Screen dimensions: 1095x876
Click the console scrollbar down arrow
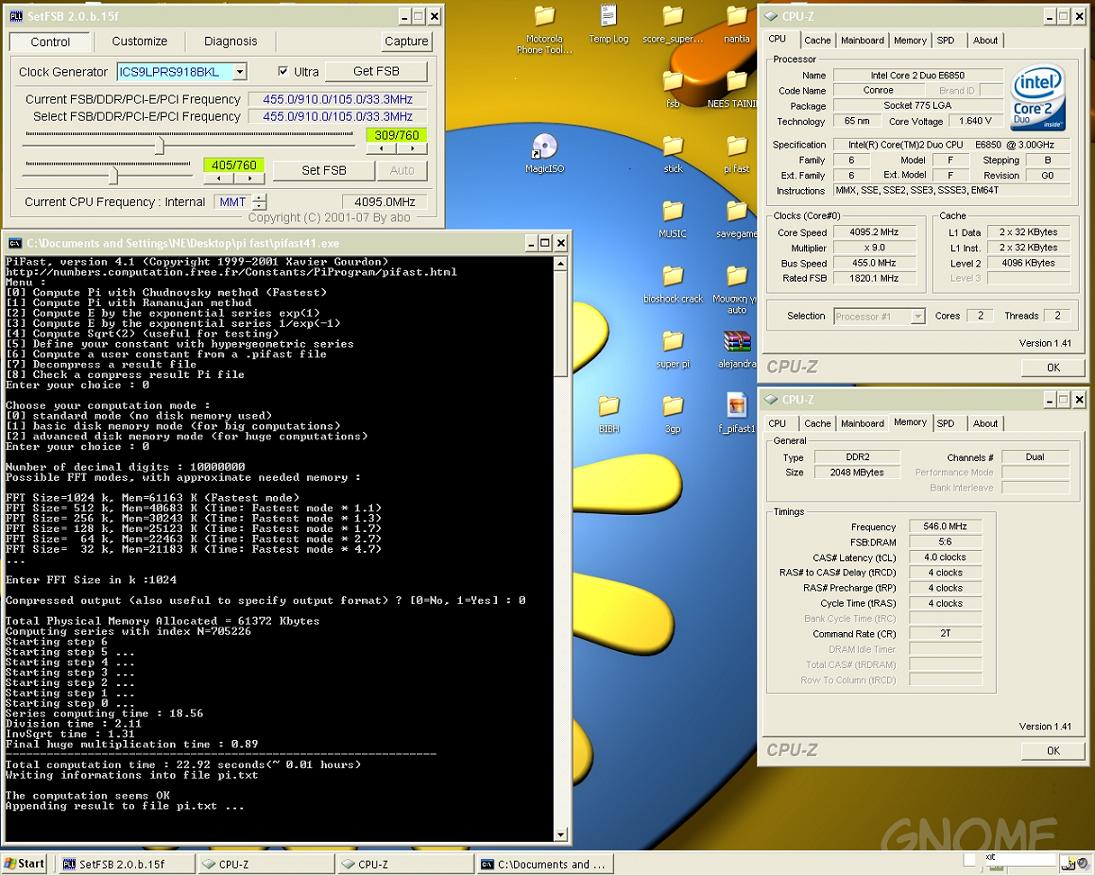pyautogui.click(x=560, y=835)
